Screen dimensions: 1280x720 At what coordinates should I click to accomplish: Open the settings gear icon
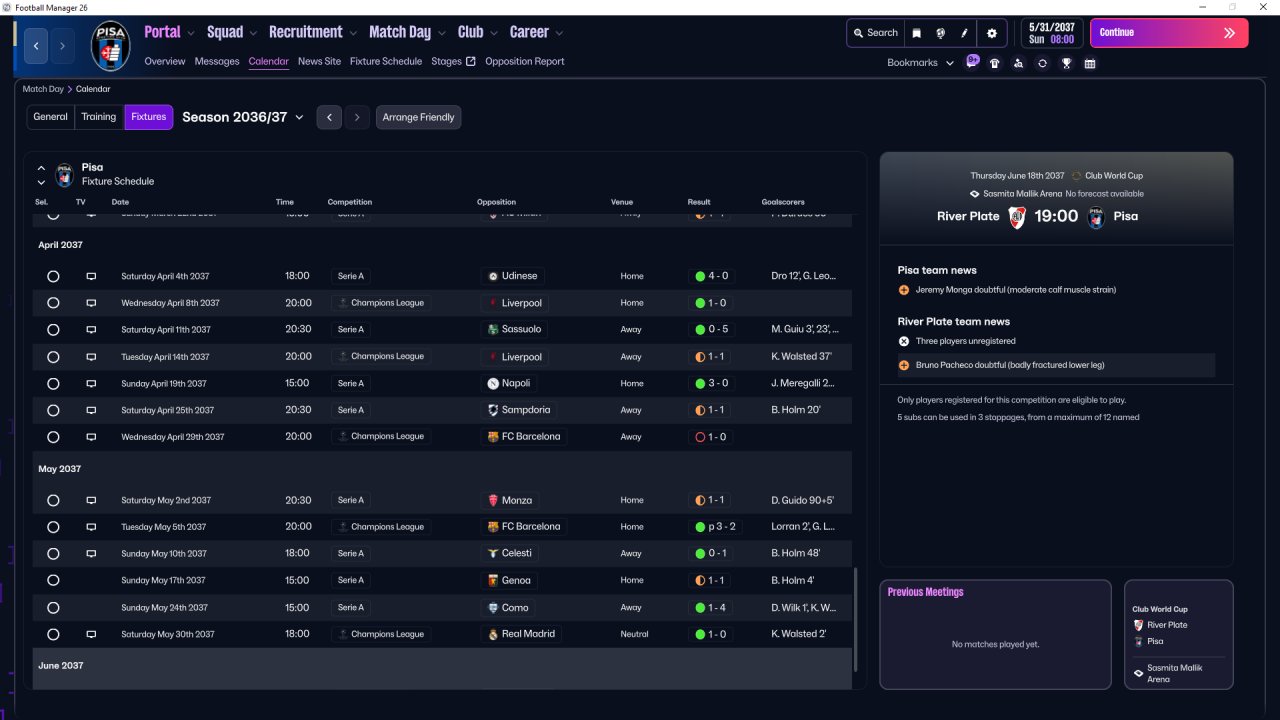coord(992,33)
